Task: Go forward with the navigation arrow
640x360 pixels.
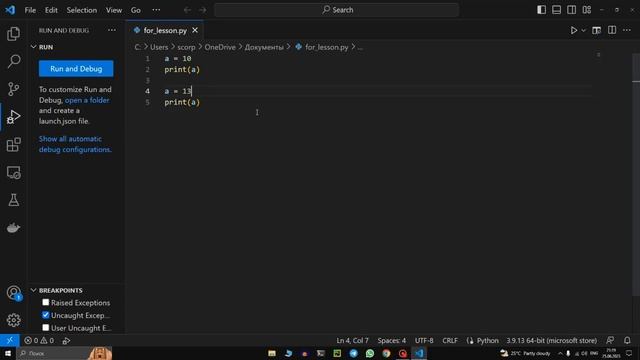Action: pyautogui.click(x=202, y=10)
